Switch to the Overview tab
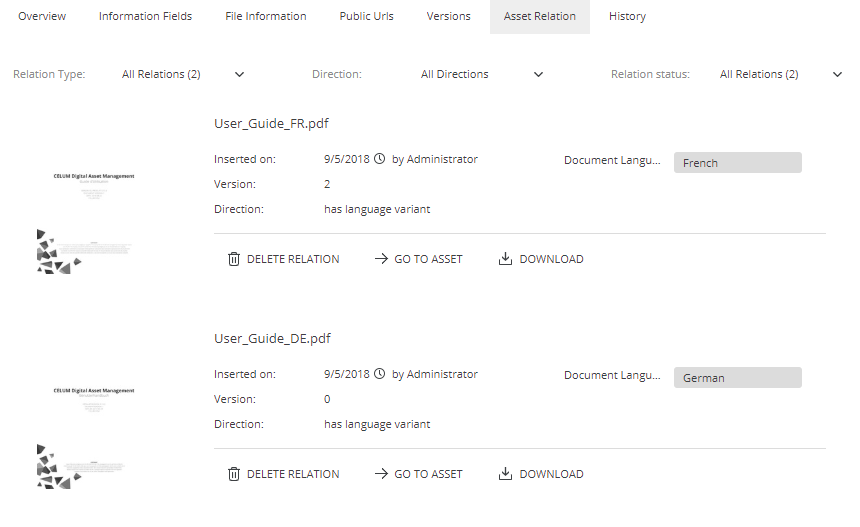860x527 pixels. (42, 16)
